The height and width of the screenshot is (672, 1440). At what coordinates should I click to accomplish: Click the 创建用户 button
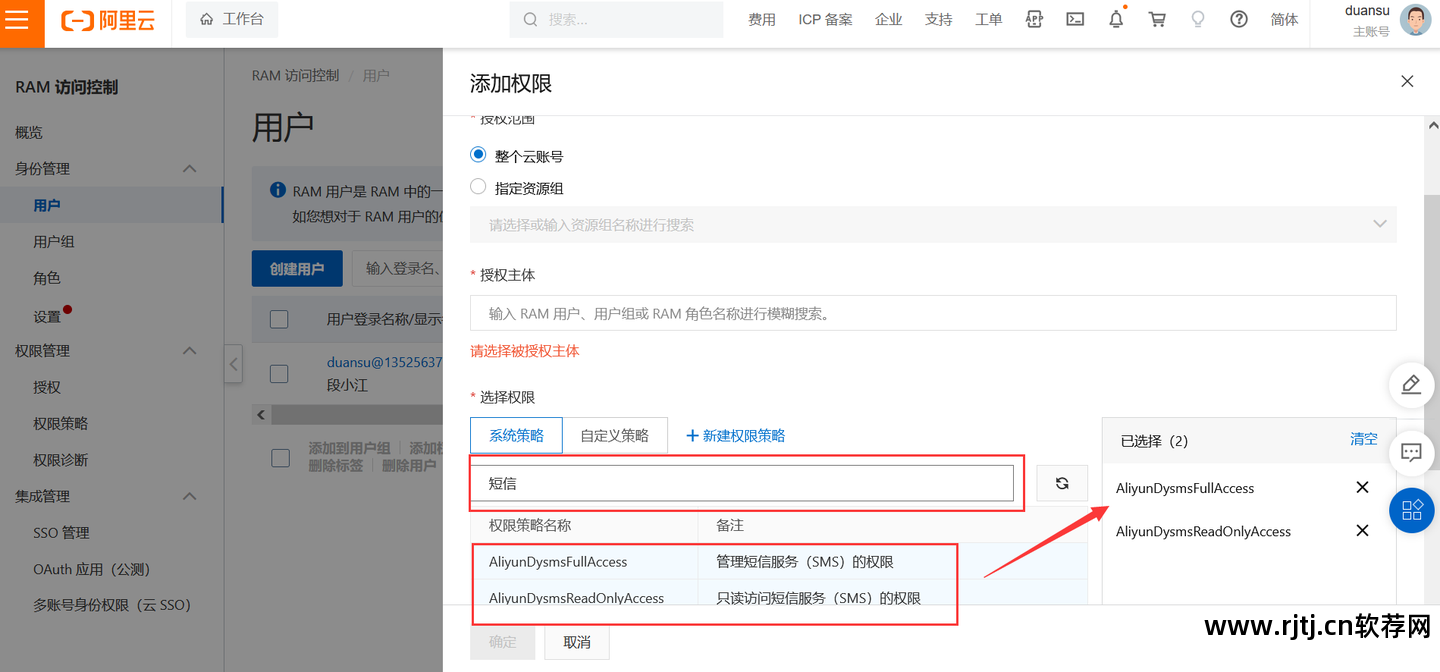point(297,268)
